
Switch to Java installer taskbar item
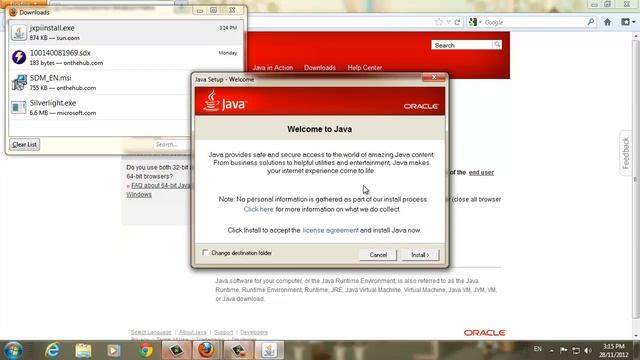pyautogui.click(x=269, y=350)
